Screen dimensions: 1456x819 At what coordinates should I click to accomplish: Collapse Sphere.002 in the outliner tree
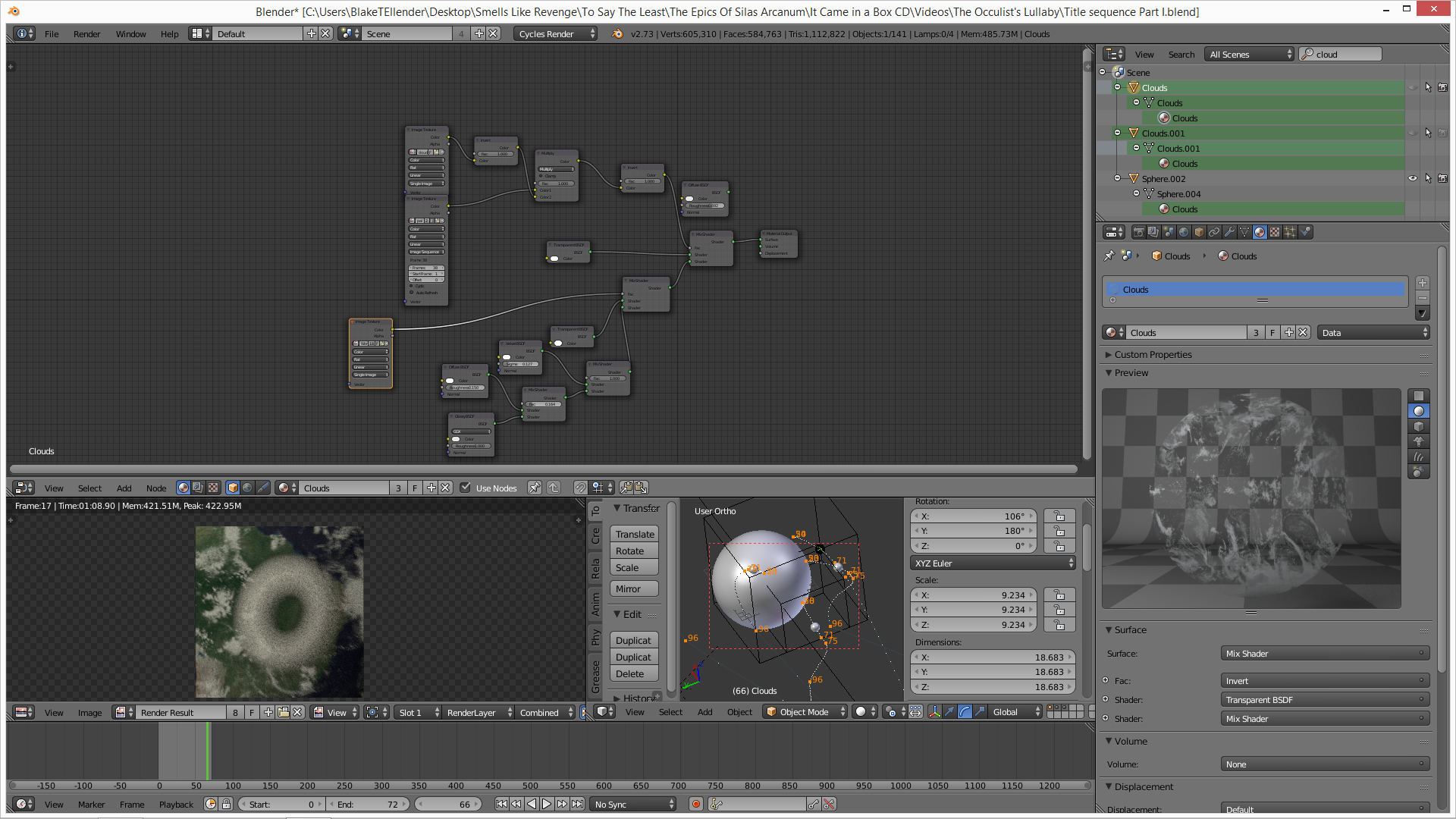(x=1117, y=178)
